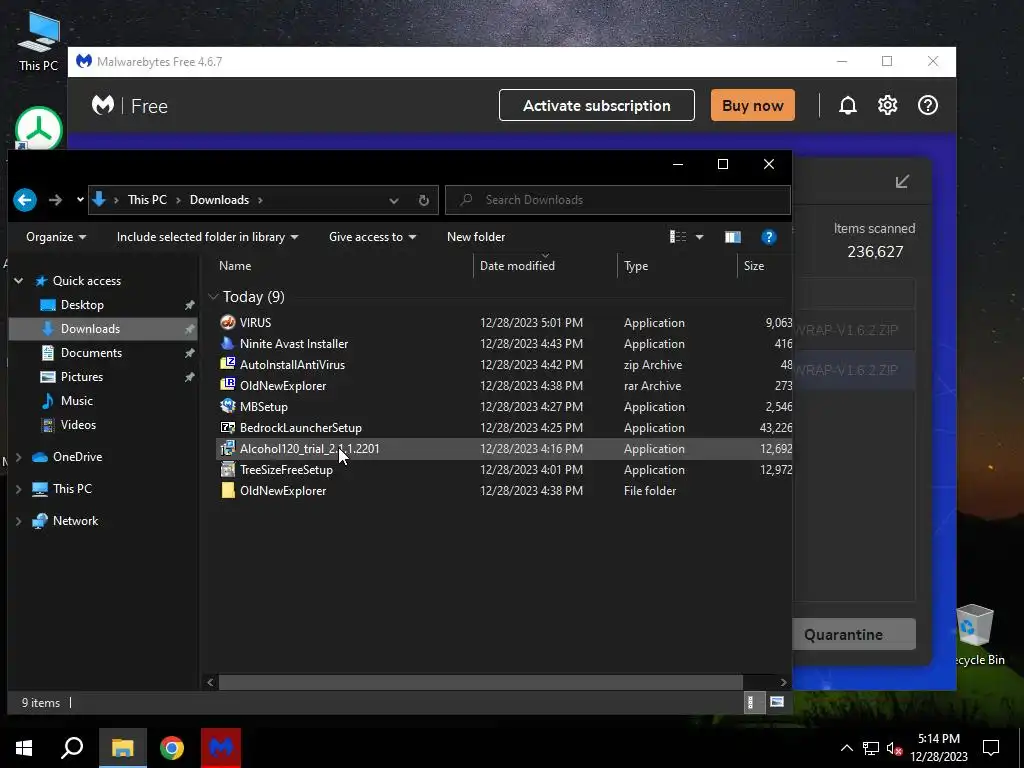Click Activate subscription button
The image size is (1024, 768).
pyautogui.click(x=597, y=105)
